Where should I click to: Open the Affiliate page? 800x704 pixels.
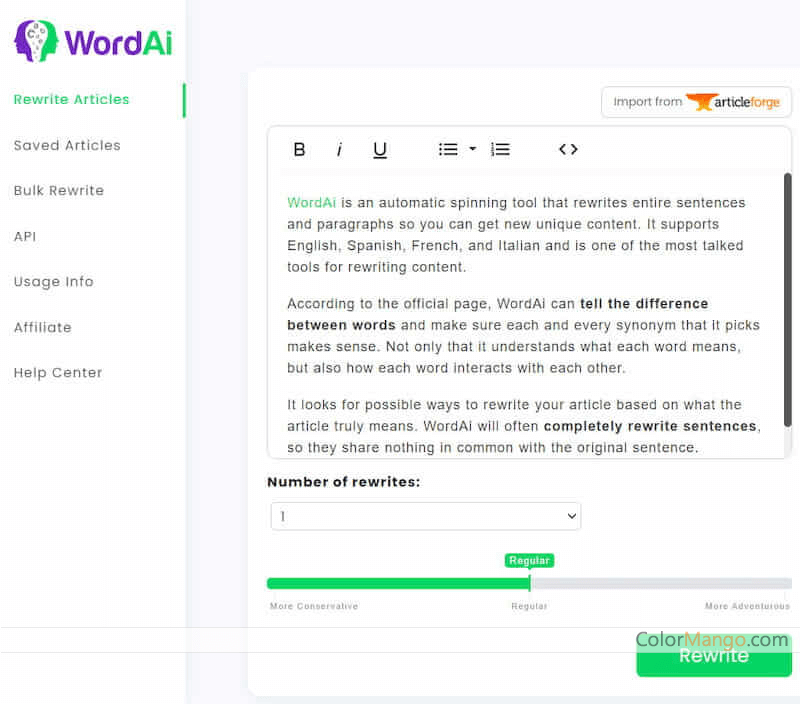[43, 328]
